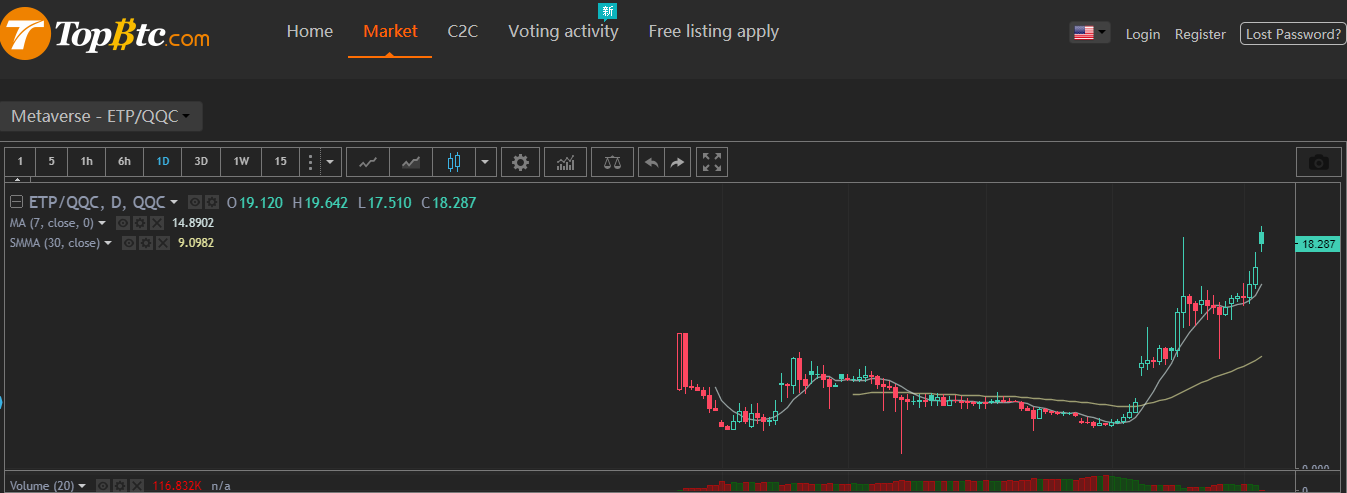The width and height of the screenshot is (1347, 493).
Task: Redo chart action arrow
Action: pos(677,162)
